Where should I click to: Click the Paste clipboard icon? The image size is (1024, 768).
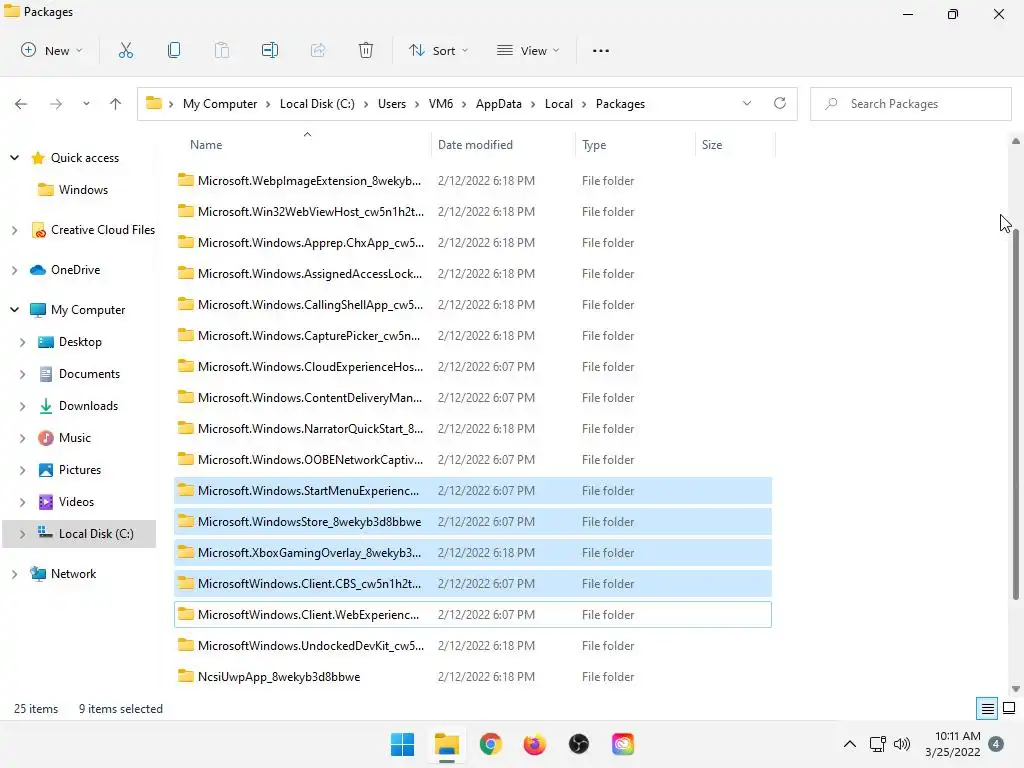pyautogui.click(x=222, y=50)
